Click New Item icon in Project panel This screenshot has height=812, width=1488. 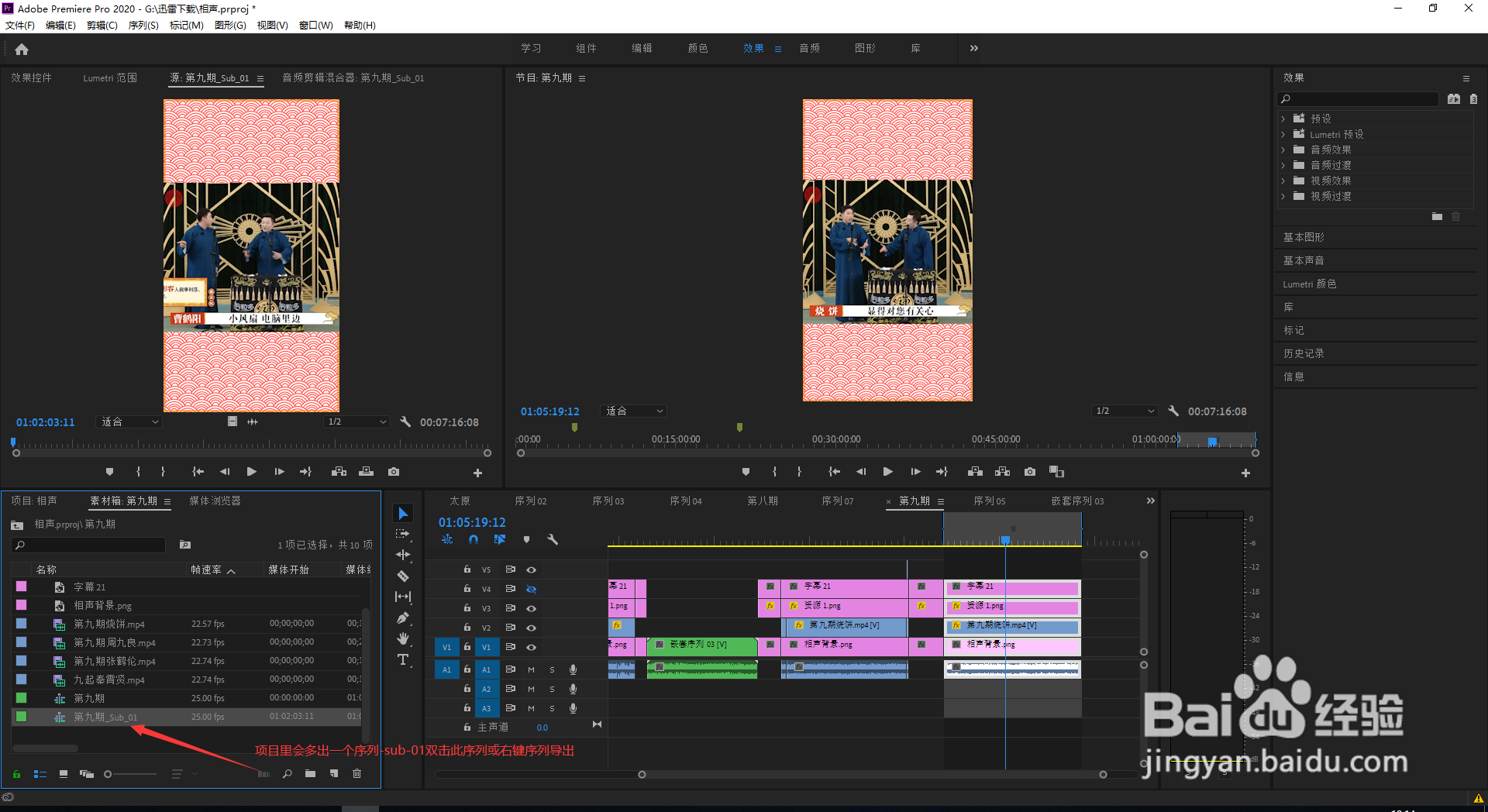pyautogui.click(x=334, y=773)
